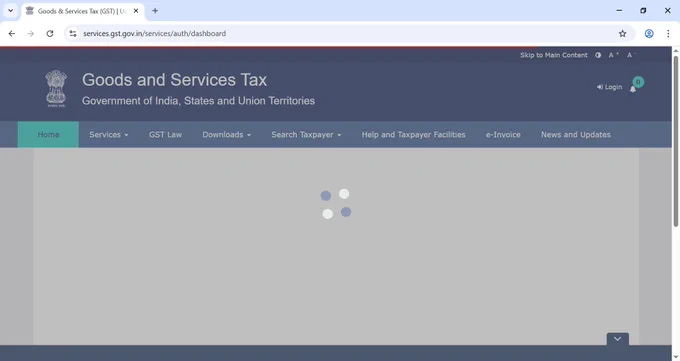Image resolution: width=680 pixels, height=361 pixels.
Task: Click Skip to Main Content link
Action: [554, 55]
